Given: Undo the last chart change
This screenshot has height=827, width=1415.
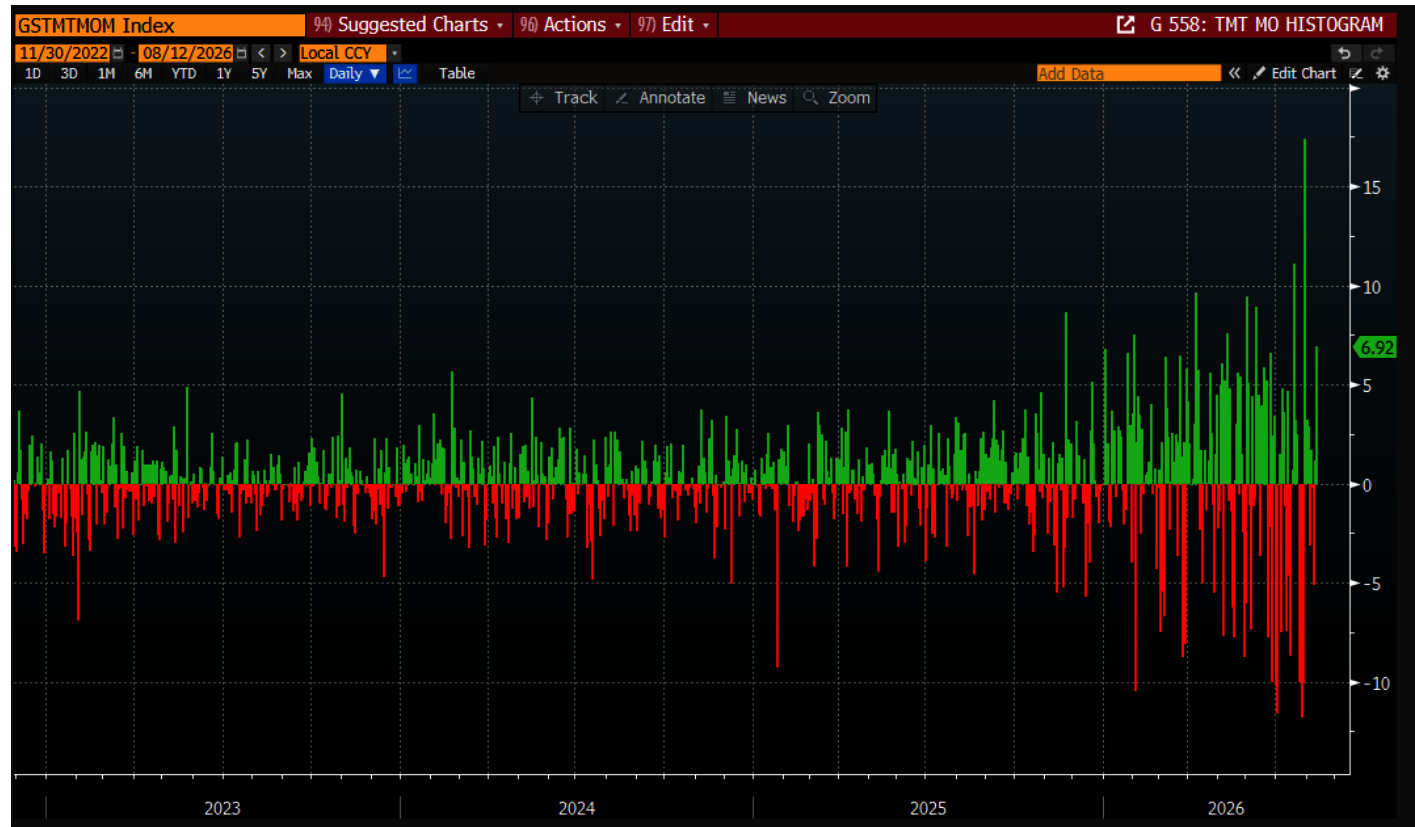Looking at the screenshot, I should [x=1345, y=53].
